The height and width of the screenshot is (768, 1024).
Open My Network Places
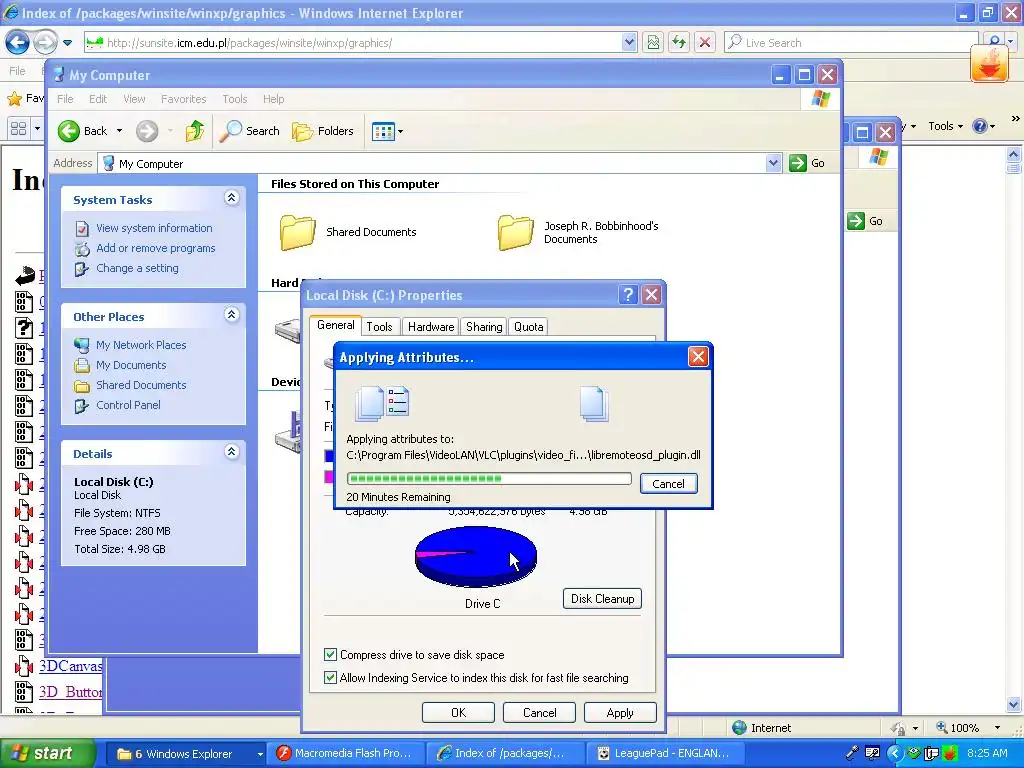(141, 345)
